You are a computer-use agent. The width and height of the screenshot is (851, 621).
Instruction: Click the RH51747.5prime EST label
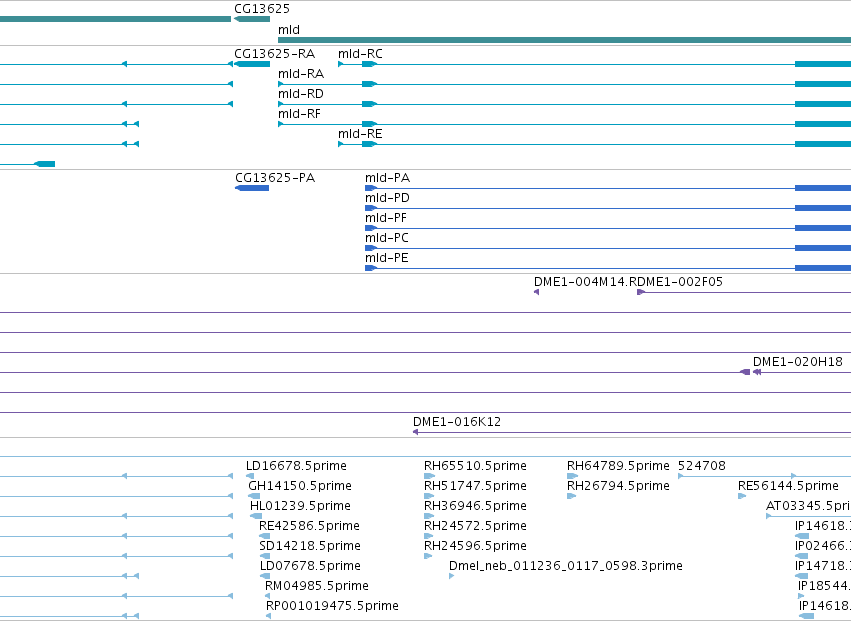coord(475,486)
